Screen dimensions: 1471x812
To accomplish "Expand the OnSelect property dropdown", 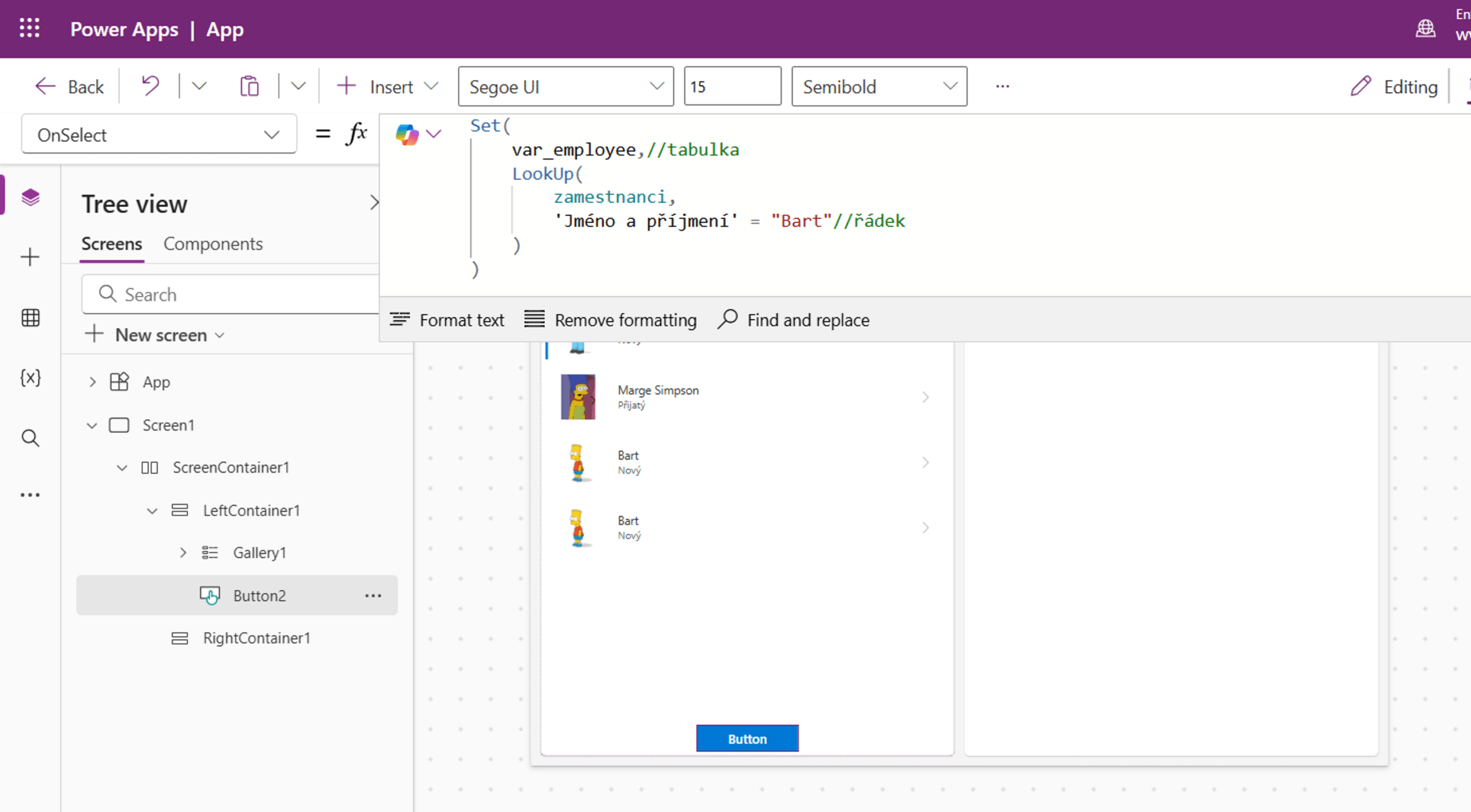I will tap(159, 135).
